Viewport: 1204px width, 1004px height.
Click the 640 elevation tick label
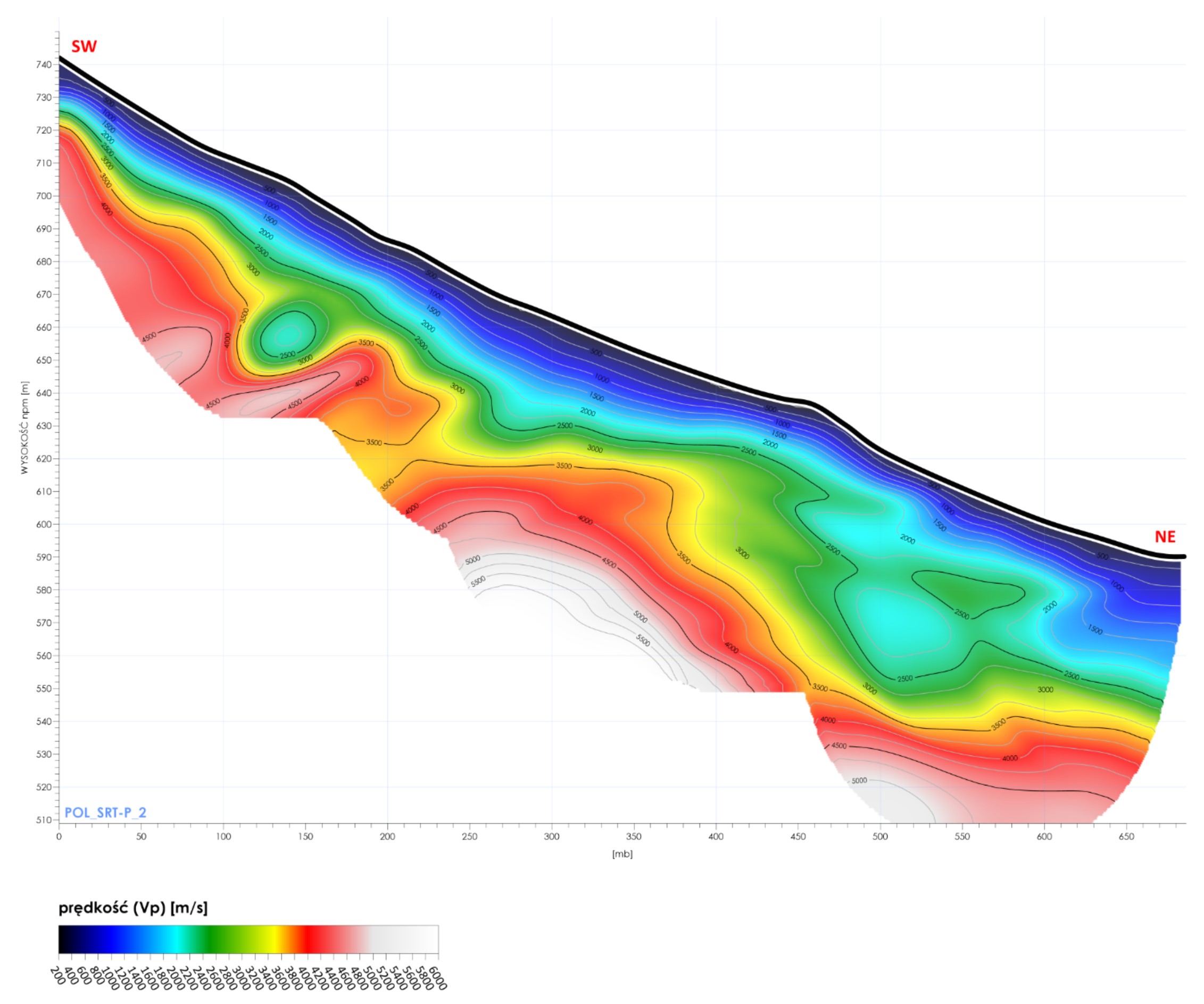click(x=44, y=393)
